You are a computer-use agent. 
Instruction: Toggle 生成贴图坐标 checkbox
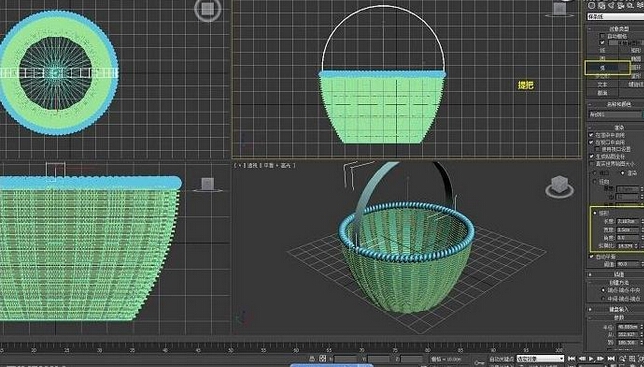point(591,156)
